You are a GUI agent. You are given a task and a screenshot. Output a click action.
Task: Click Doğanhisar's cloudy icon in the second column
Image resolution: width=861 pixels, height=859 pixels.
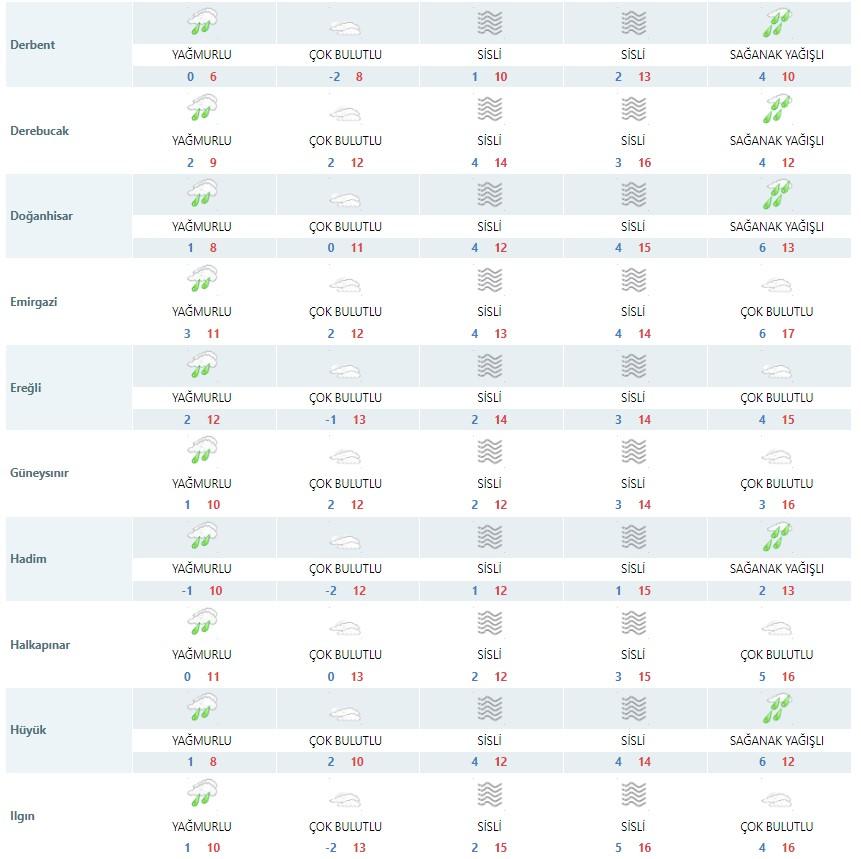click(345, 200)
